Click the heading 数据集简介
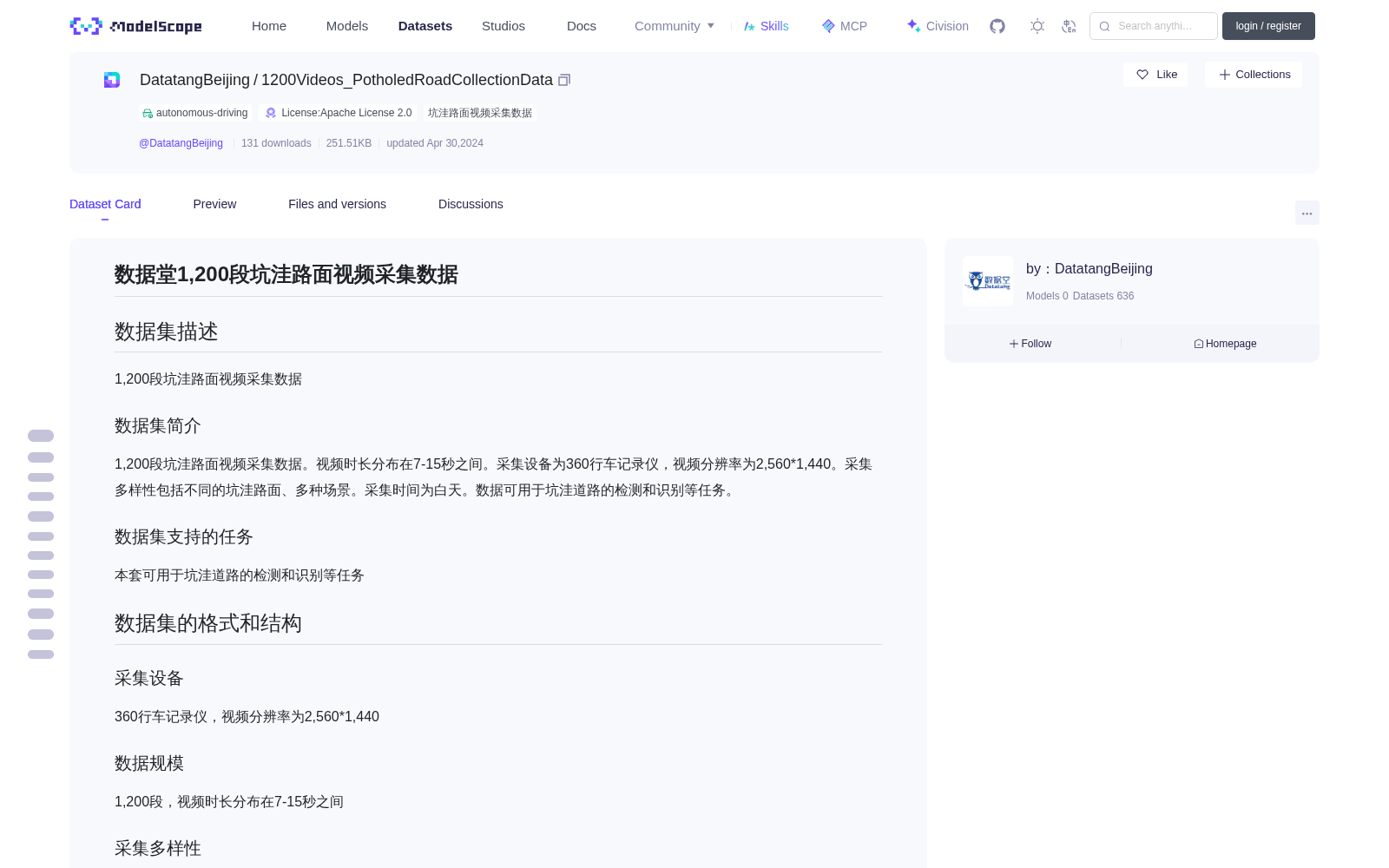 click(158, 425)
